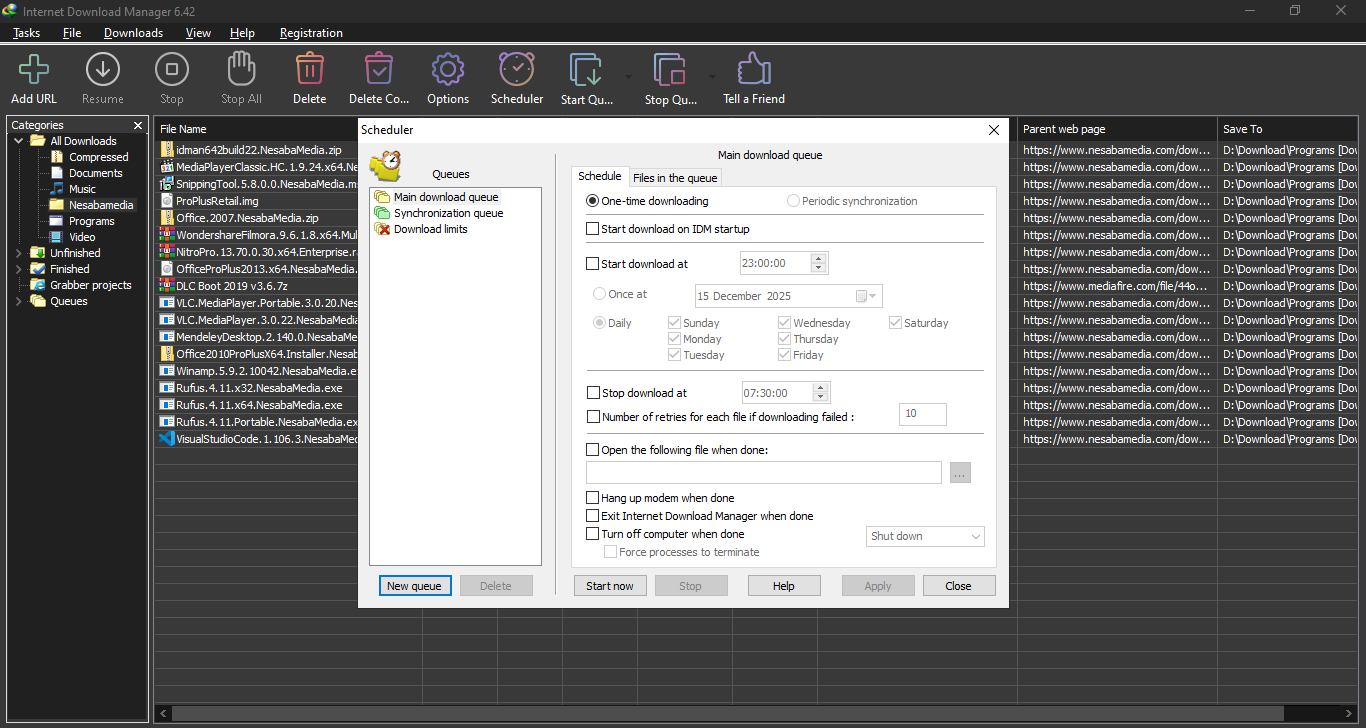Screen dimensions: 1366x728
Task: Switch to Files in the queue tab
Action: (x=674, y=178)
